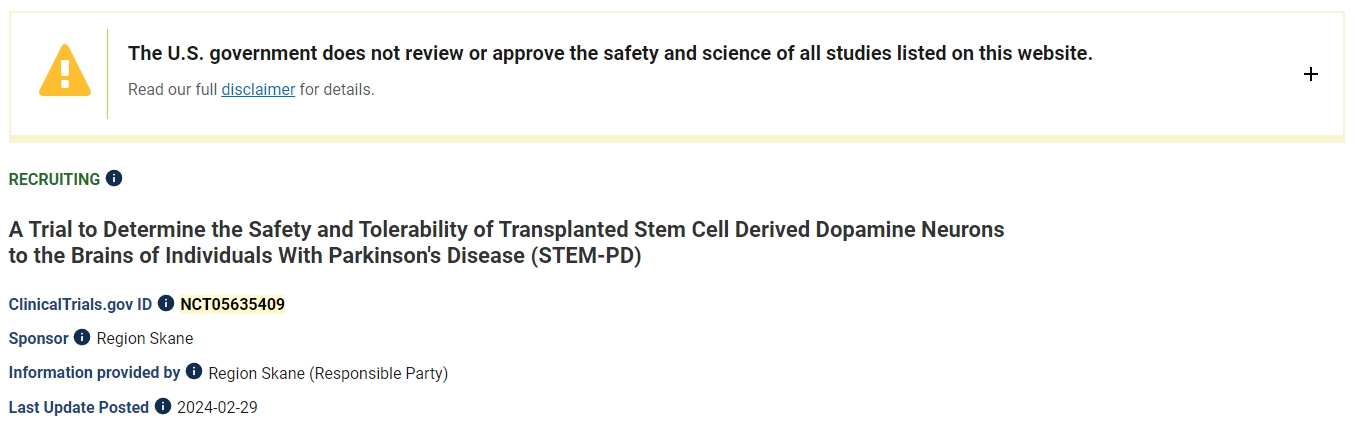Image resolution: width=1356 pixels, height=421 pixels.
Task: Click the Sponsor field label
Action: pos(39,338)
